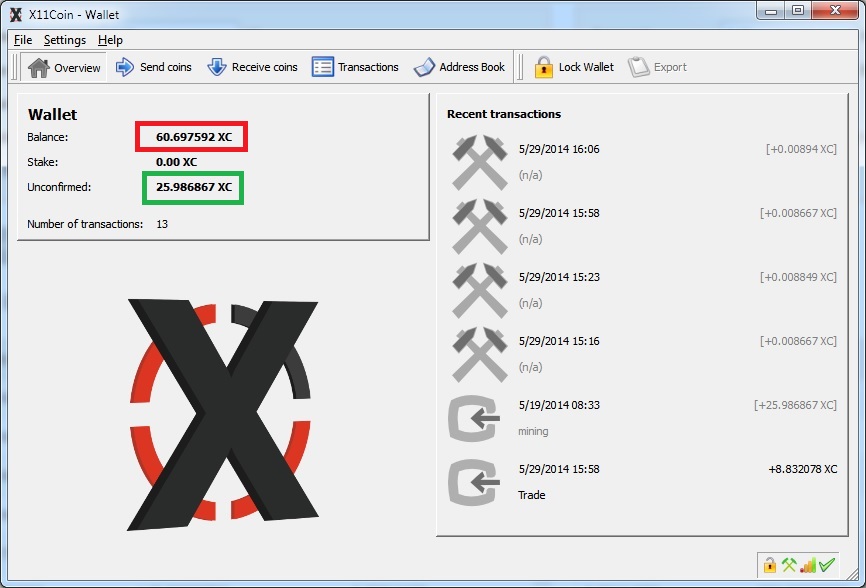Select the 5/19/2014 08:33 transaction date

559,405
